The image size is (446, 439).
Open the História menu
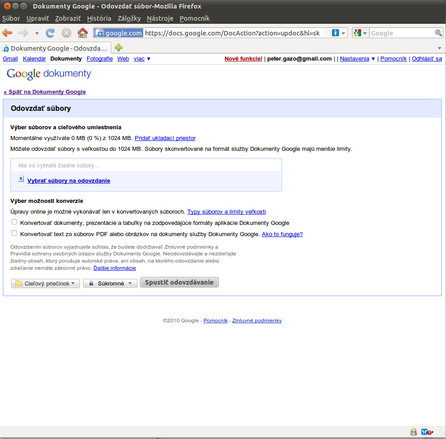click(99, 18)
